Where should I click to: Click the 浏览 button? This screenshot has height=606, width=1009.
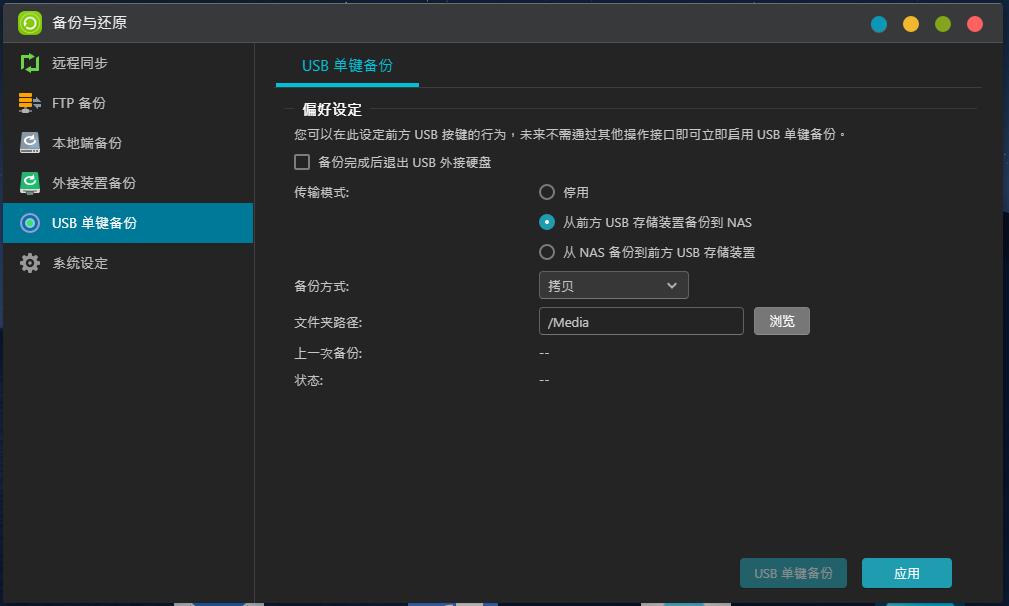pyautogui.click(x=781, y=321)
